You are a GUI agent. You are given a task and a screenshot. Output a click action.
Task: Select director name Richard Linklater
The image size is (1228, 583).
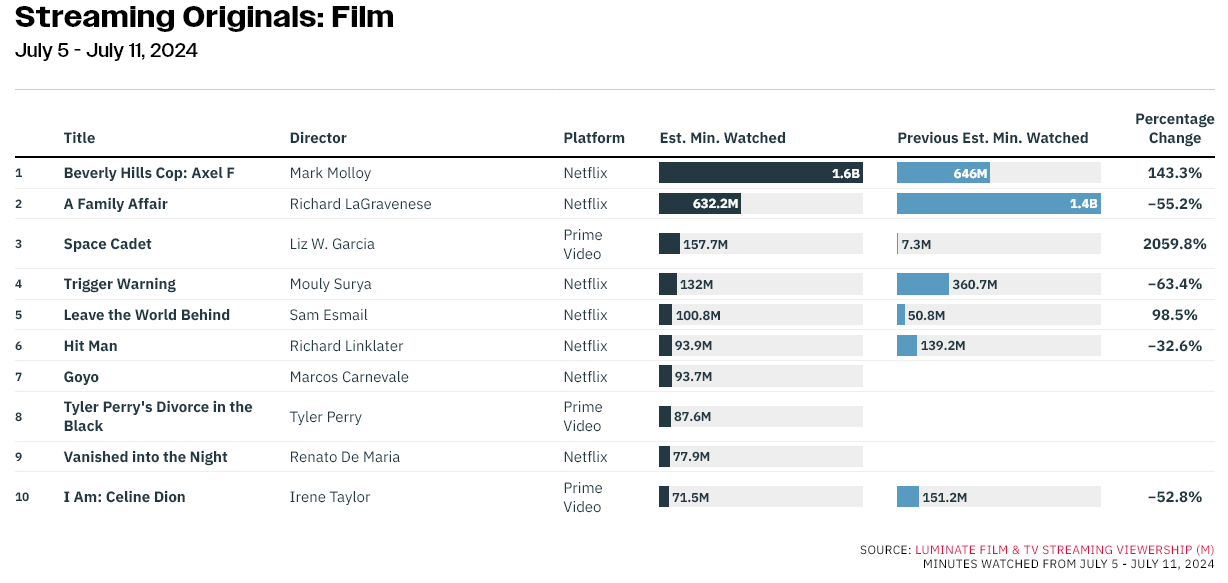coord(347,346)
